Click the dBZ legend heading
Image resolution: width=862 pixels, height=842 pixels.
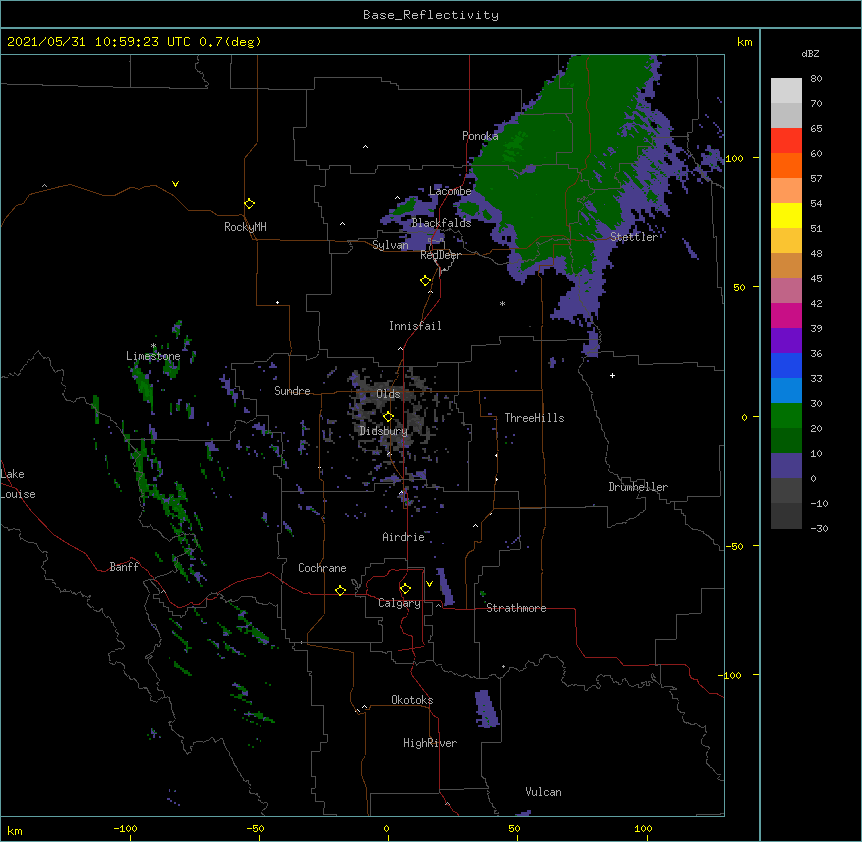pos(810,54)
